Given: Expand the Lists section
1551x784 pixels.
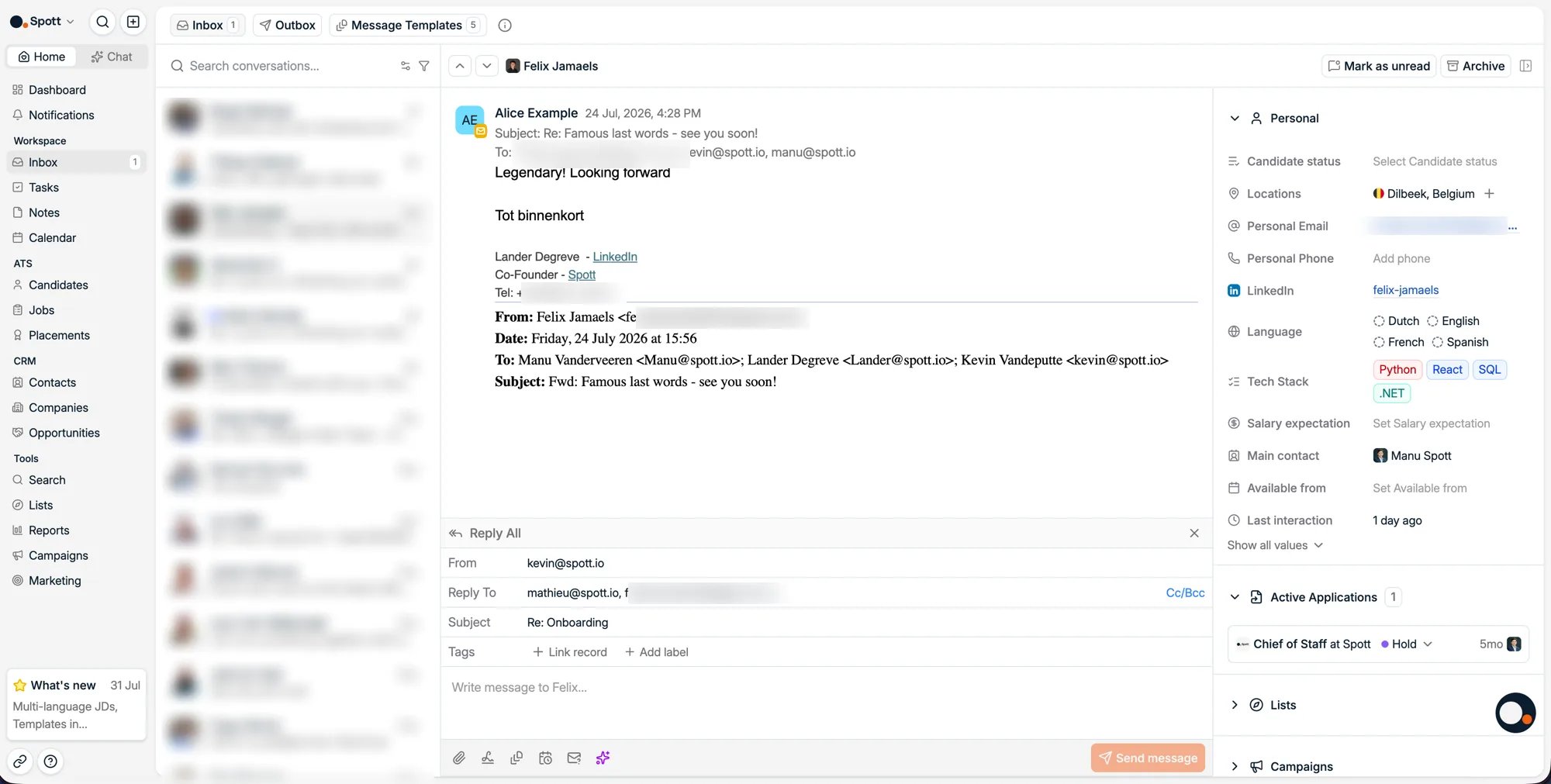Looking at the screenshot, I should click(x=1235, y=705).
